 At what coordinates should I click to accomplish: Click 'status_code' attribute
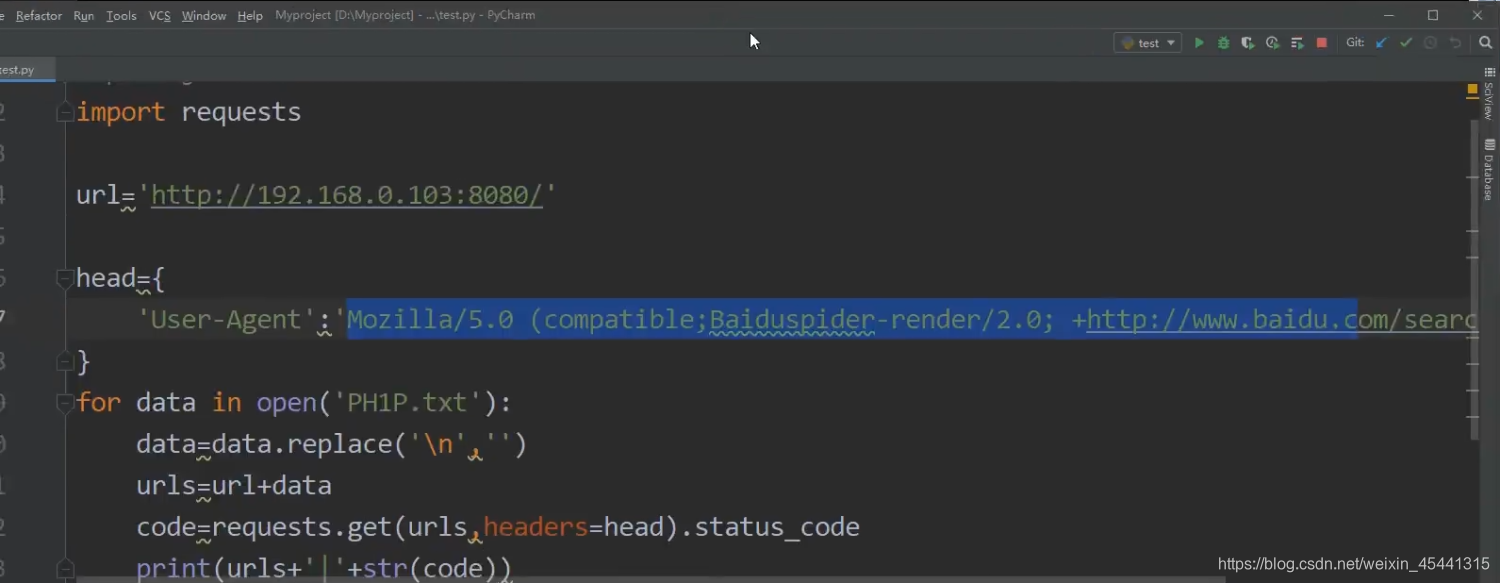pyautogui.click(x=777, y=527)
